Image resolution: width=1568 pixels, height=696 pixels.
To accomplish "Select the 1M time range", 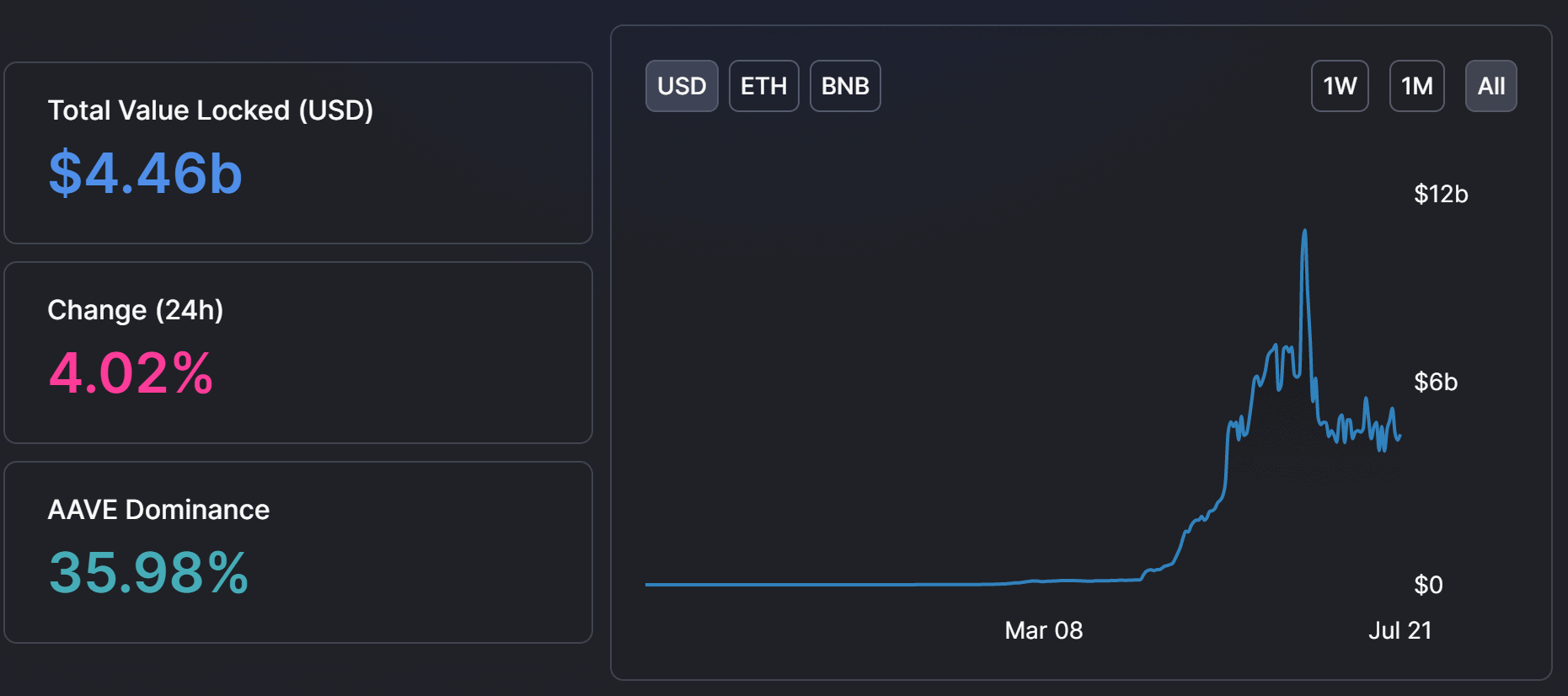I will pos(1416,86).
